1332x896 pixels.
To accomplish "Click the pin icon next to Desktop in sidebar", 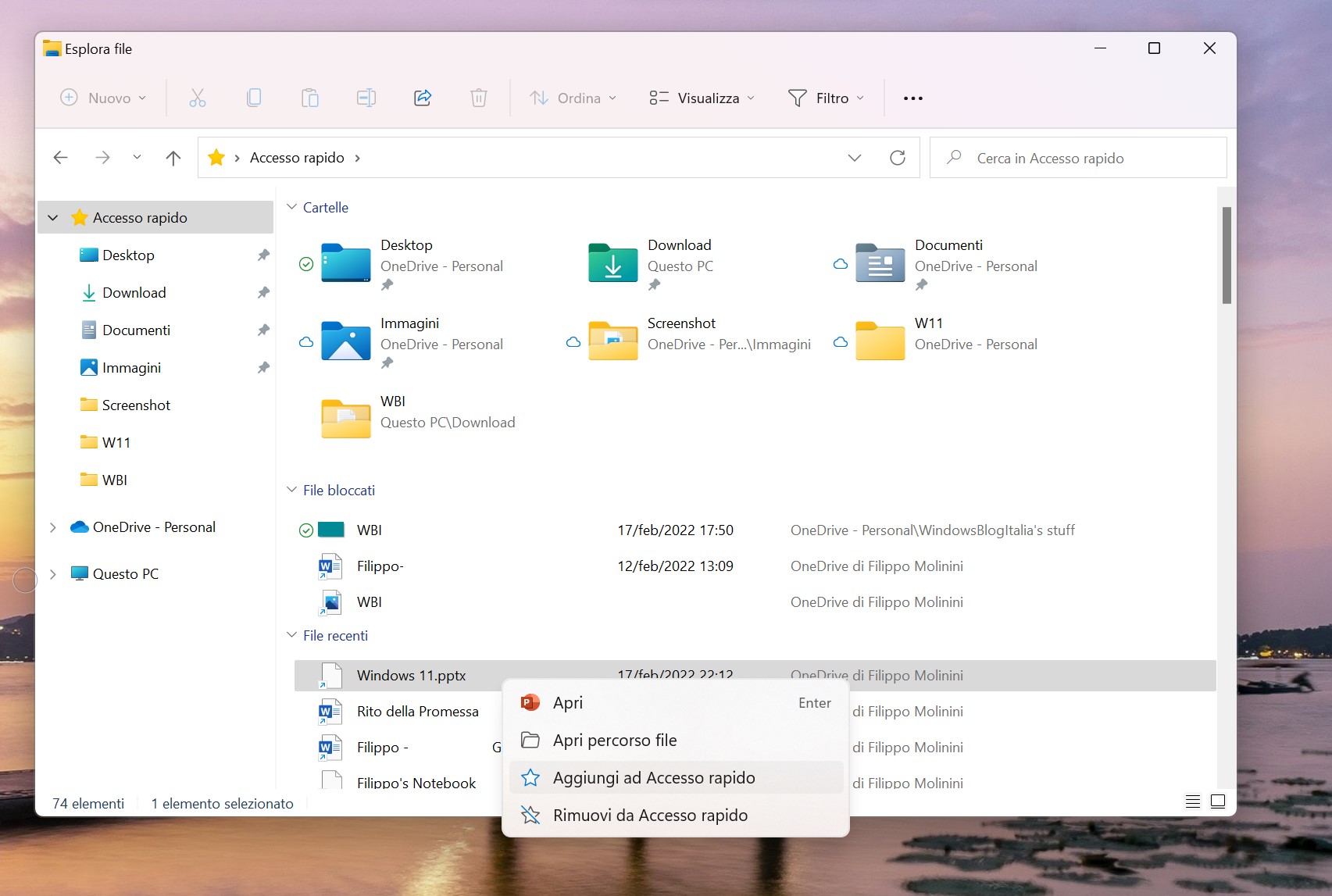I will tap(263, 255).
